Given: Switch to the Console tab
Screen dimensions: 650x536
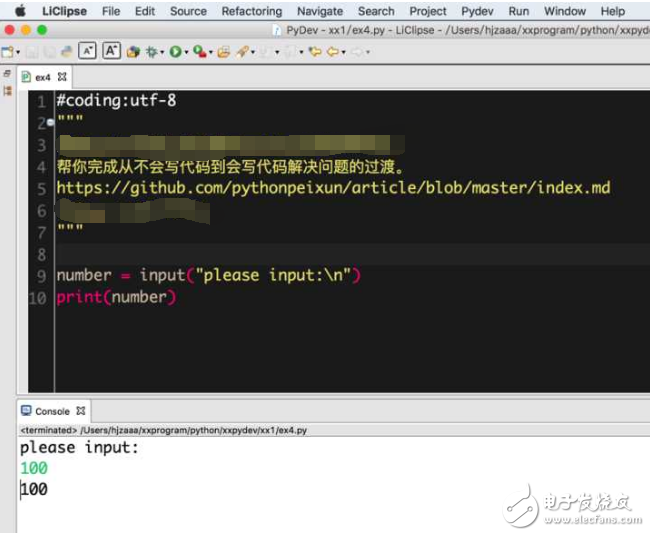Looking at the screenshot, I should [x=52, y=411].
